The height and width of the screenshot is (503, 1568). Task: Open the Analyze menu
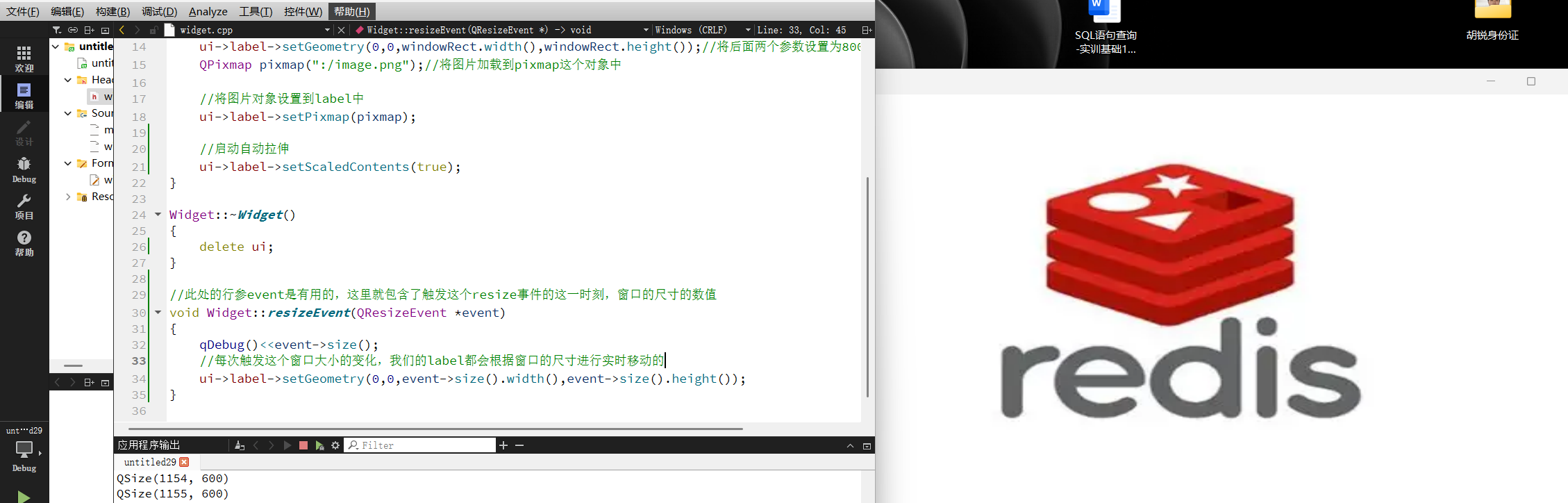point(208,11)
